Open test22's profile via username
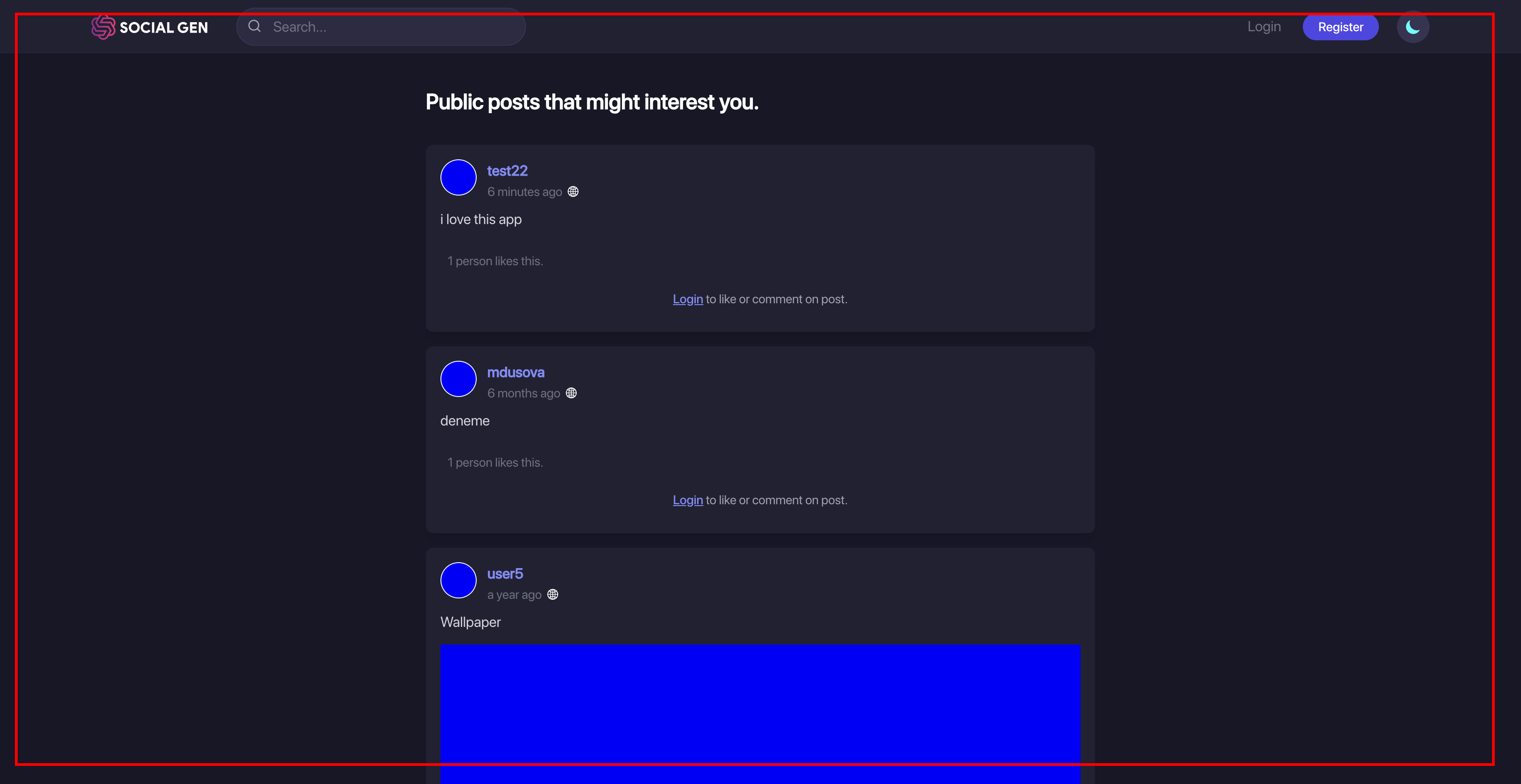 click(507, 171)
